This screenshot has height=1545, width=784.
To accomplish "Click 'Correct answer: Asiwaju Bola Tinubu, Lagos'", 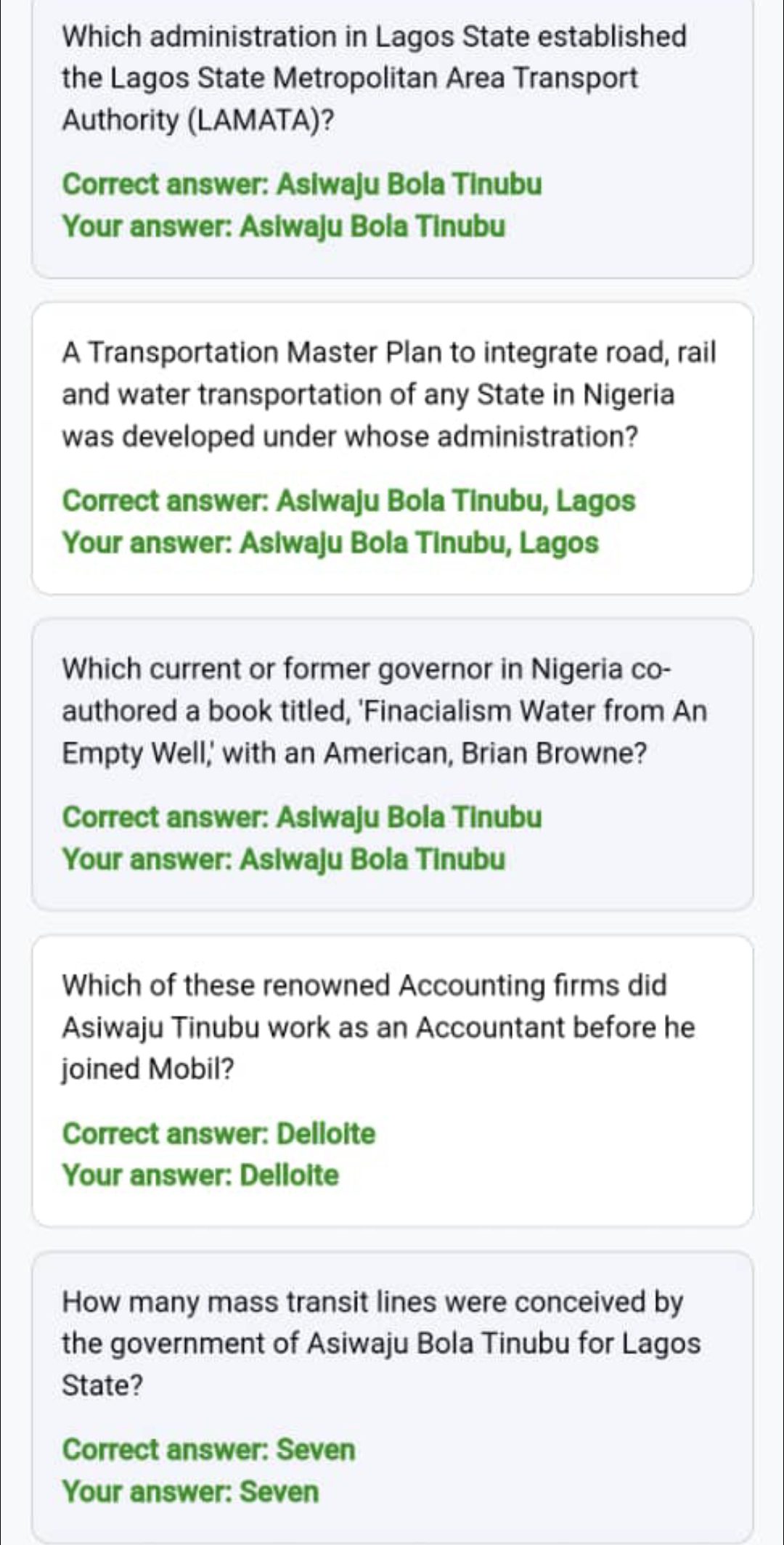I will [x=348, y=501].
